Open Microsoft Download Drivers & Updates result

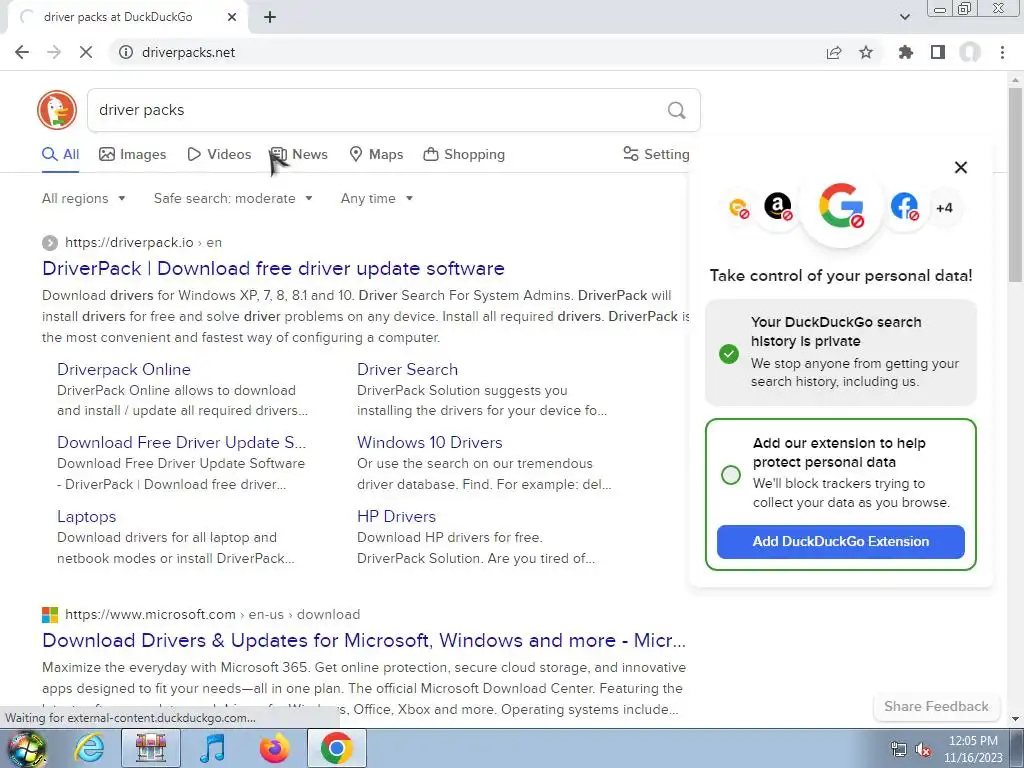[364, 640]
